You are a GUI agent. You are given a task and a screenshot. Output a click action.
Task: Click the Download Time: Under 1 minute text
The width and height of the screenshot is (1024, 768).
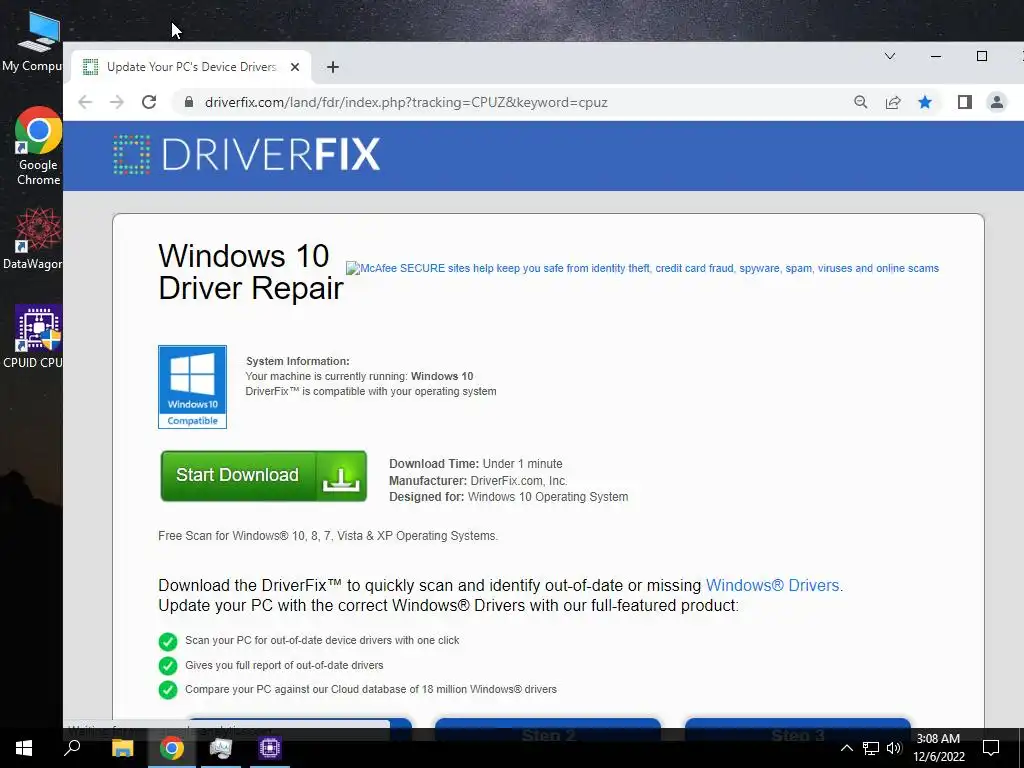tap(475, 464)
